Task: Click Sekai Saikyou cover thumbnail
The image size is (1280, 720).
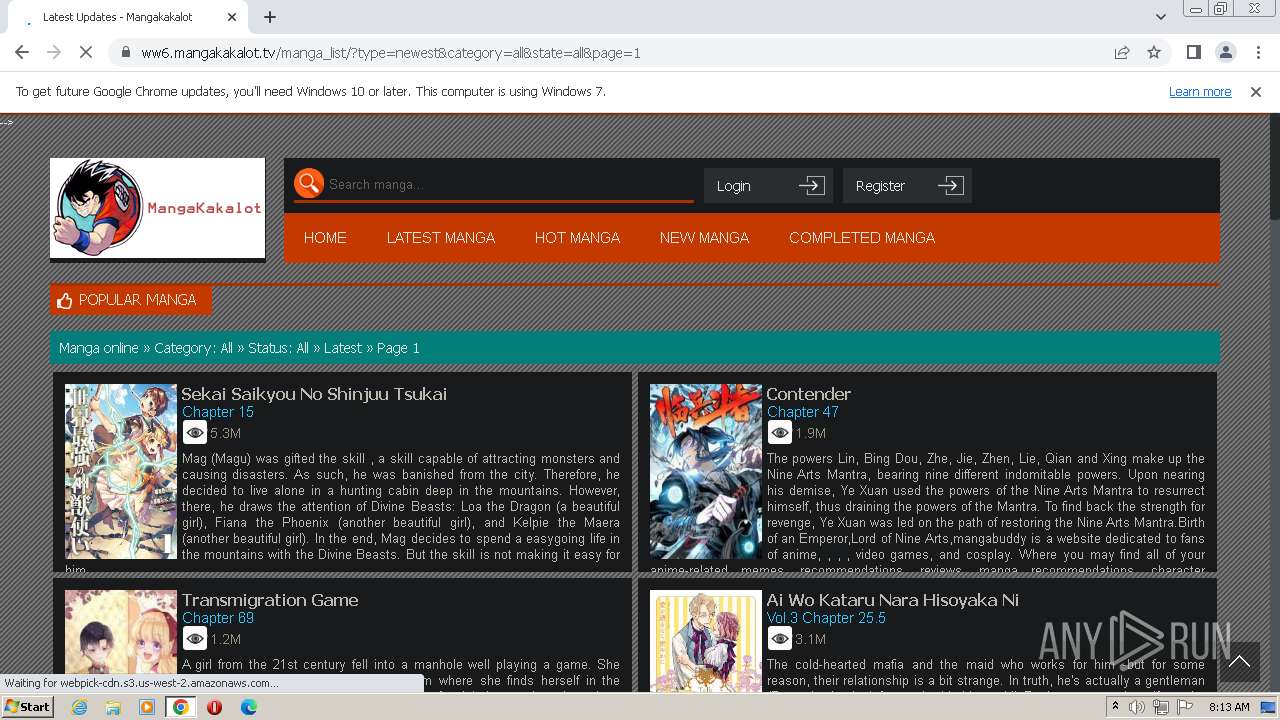Action: coord(121,471)
